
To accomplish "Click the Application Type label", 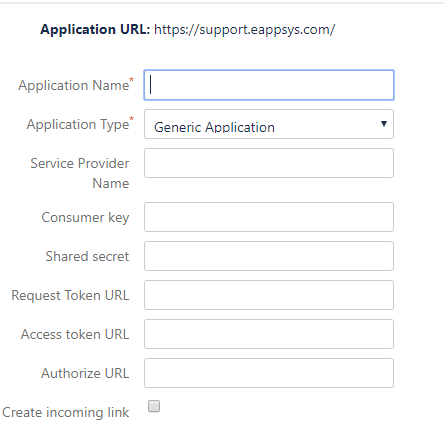I will (x=78, y=124).
